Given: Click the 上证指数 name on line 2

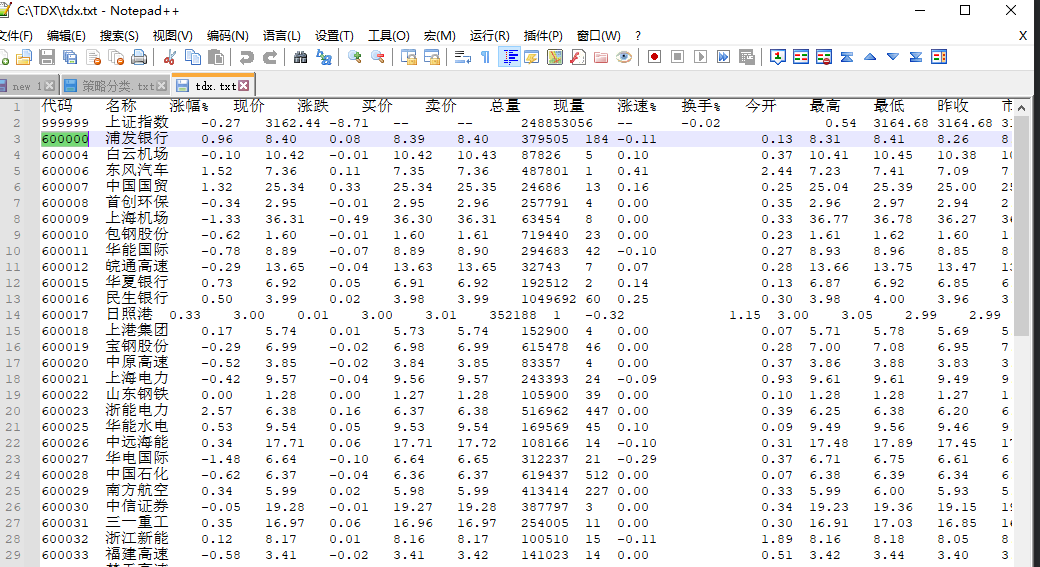Looking at the screenshot, I should (x=137, y=123).
